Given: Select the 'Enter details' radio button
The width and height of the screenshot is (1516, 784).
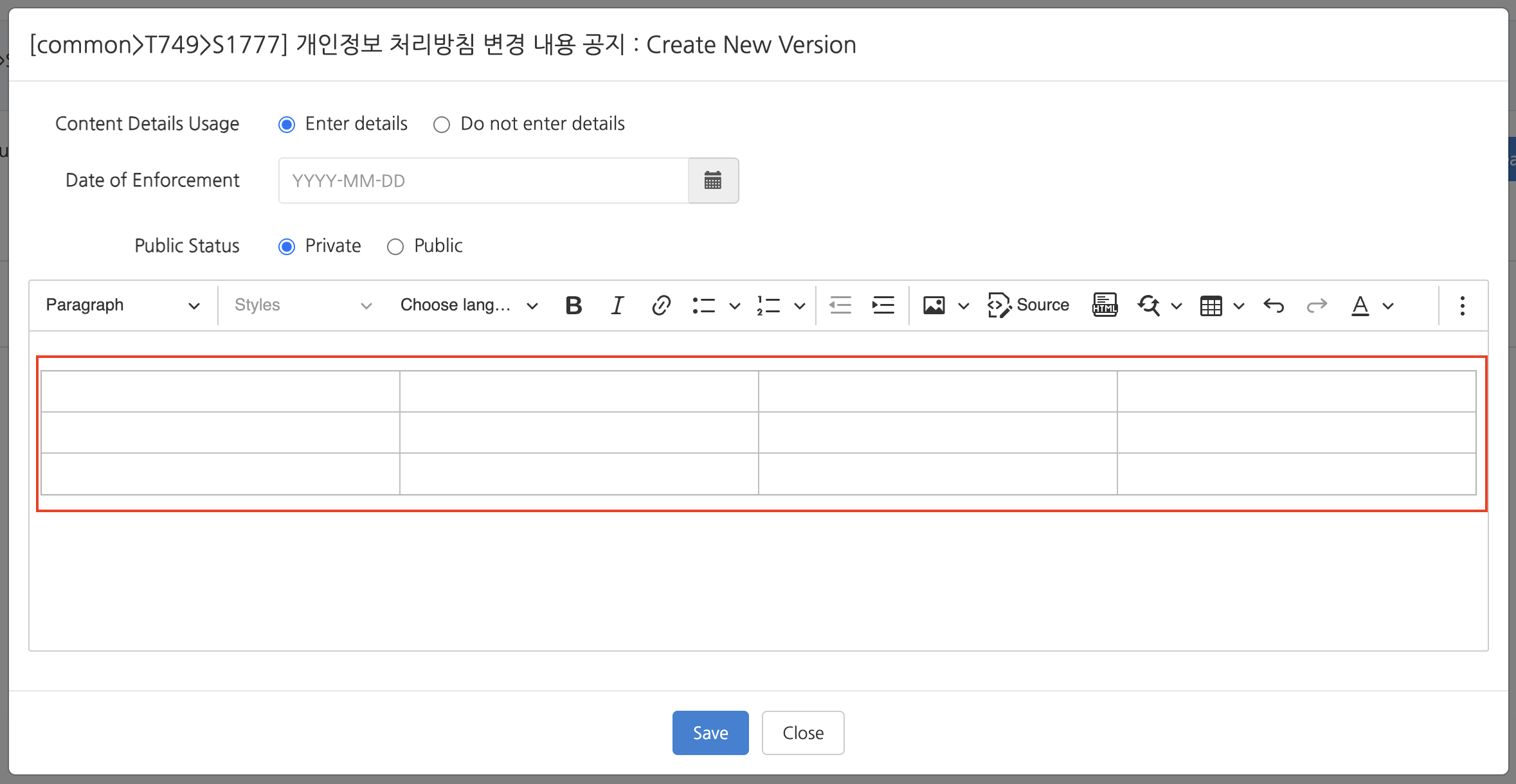Looking at the screenshot, I should [x=287, y=125].
